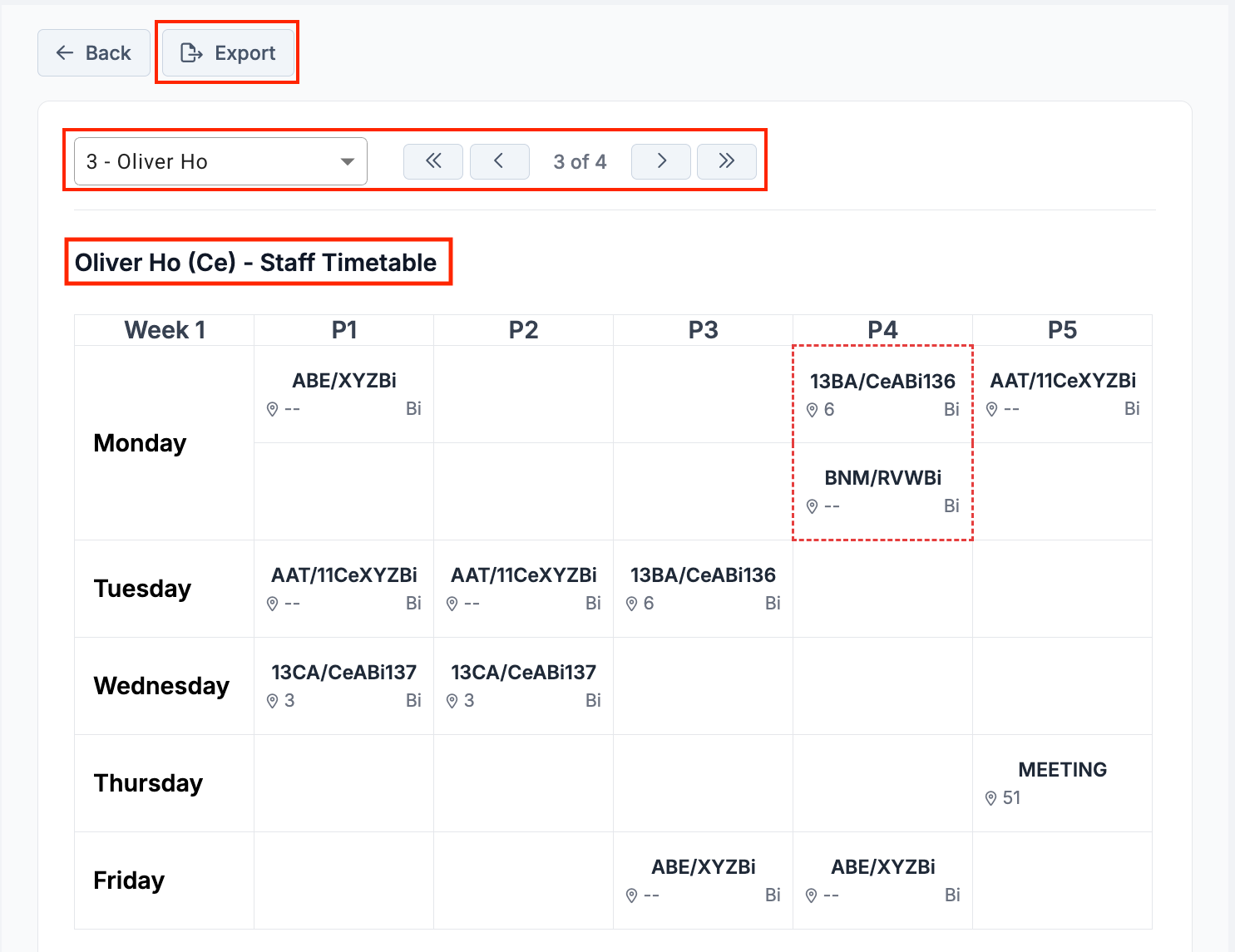Click the Week 1 header cell

point(164,329)
